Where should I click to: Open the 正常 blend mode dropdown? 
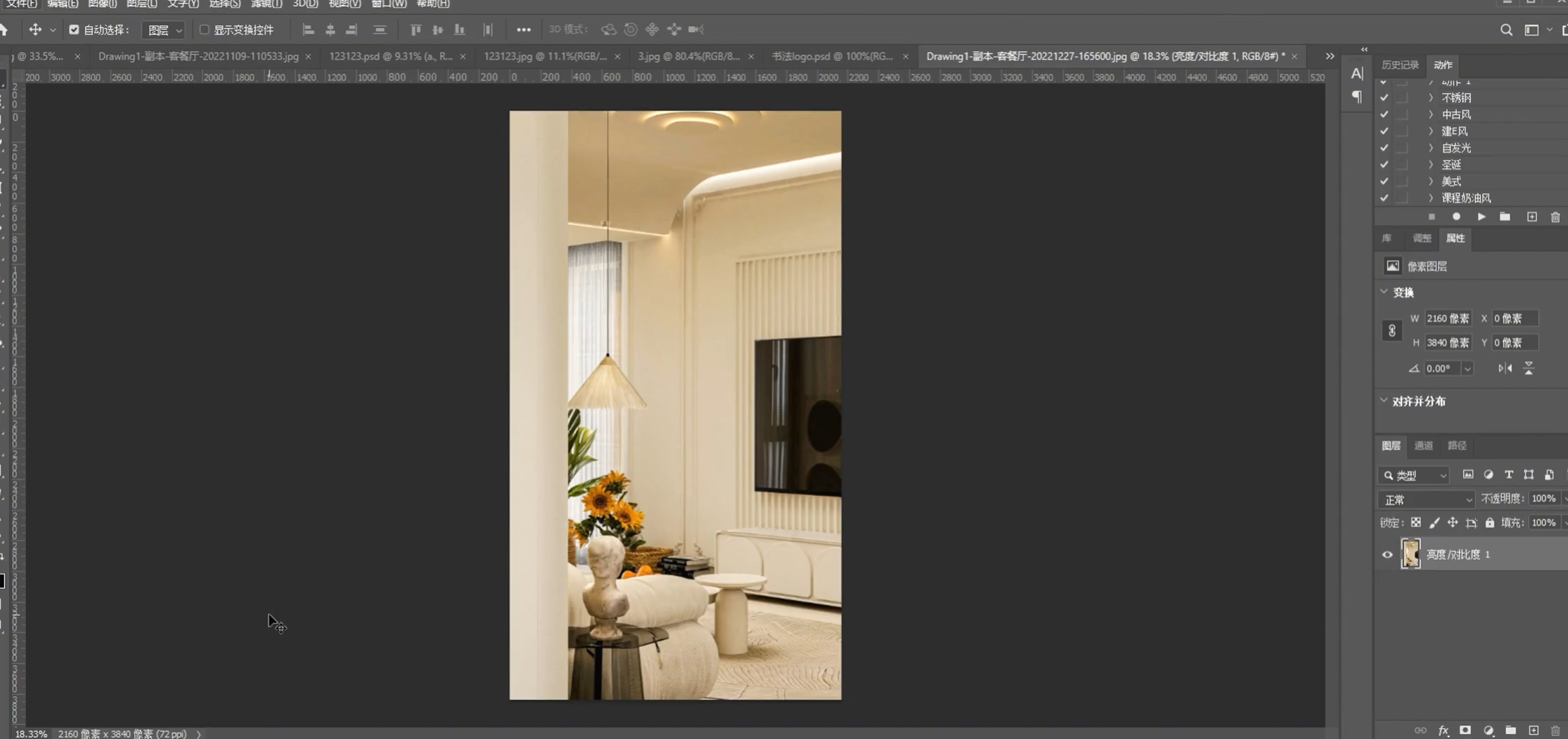(1427, 499)
